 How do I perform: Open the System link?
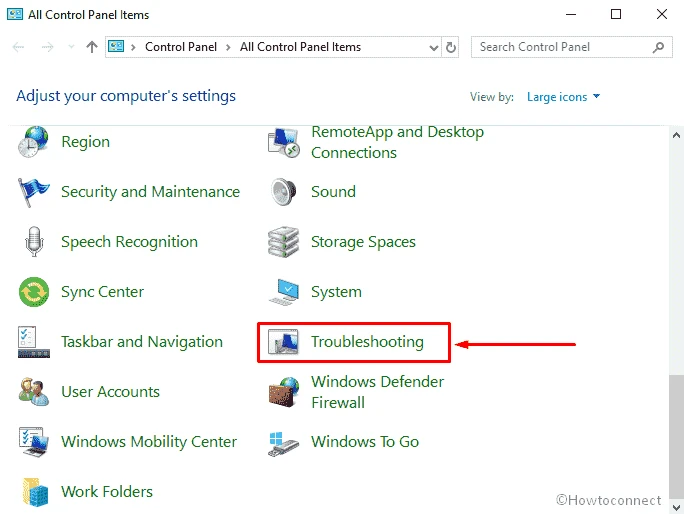(336, 292)
